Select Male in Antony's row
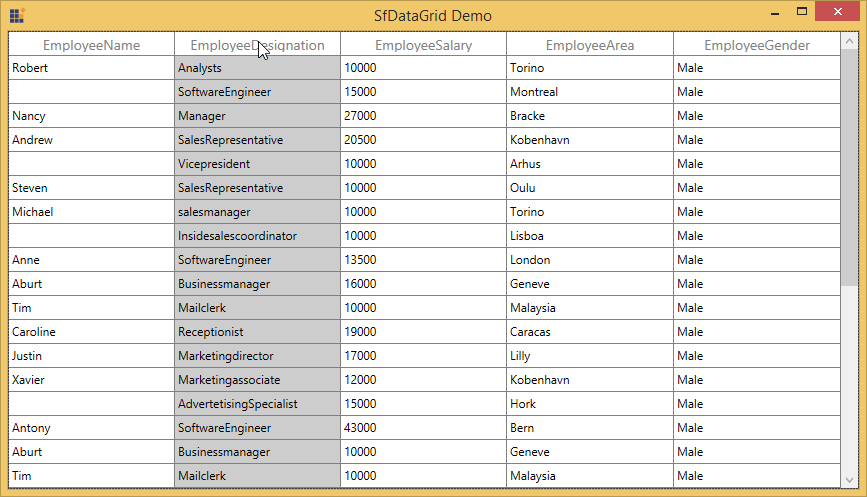This screenshot has width=867, height=497. tap(756, 428)
